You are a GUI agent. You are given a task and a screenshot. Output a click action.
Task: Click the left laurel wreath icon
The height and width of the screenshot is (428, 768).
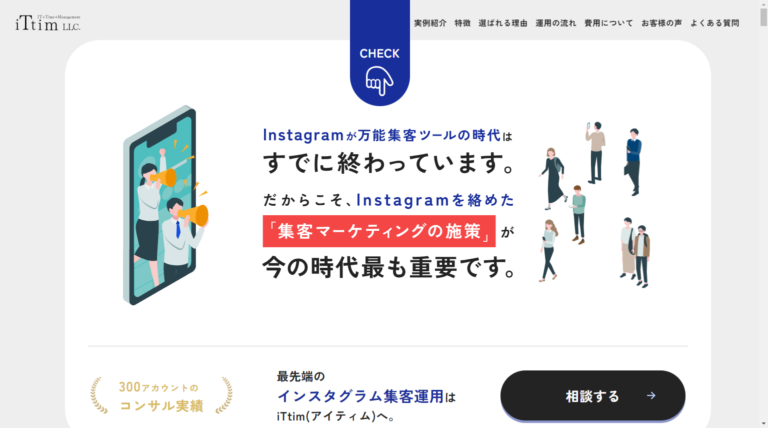point(98,395)
